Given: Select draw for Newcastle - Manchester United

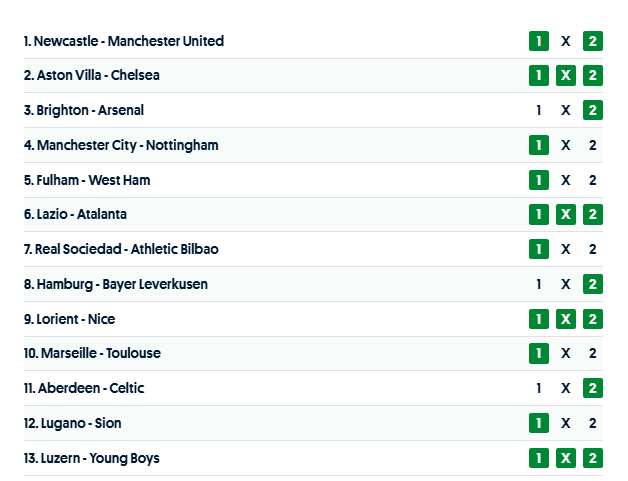Looking at the screenshot, I should point(566,41).
